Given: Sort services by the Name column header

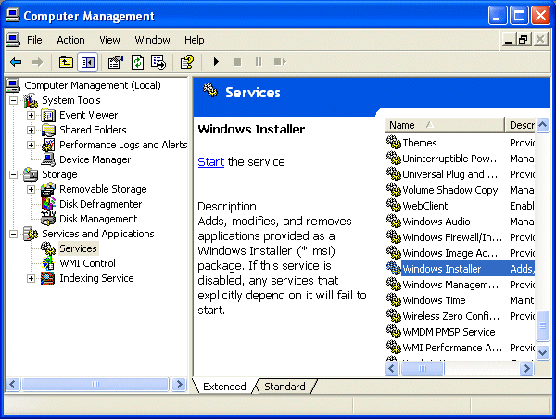Looking at the screenshot, I should pos(445,125).
